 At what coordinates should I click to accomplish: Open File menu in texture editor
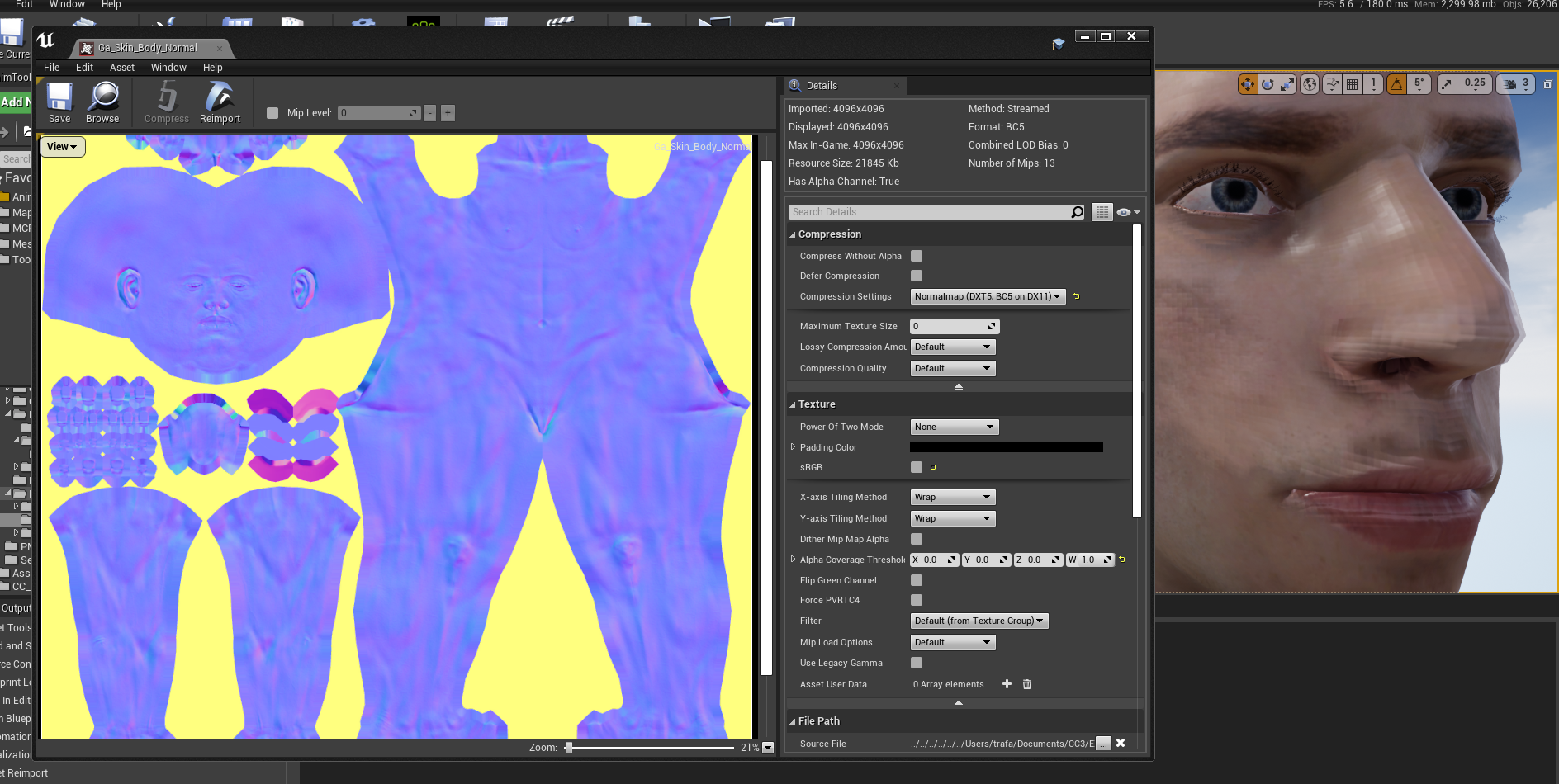pos(52,68)
